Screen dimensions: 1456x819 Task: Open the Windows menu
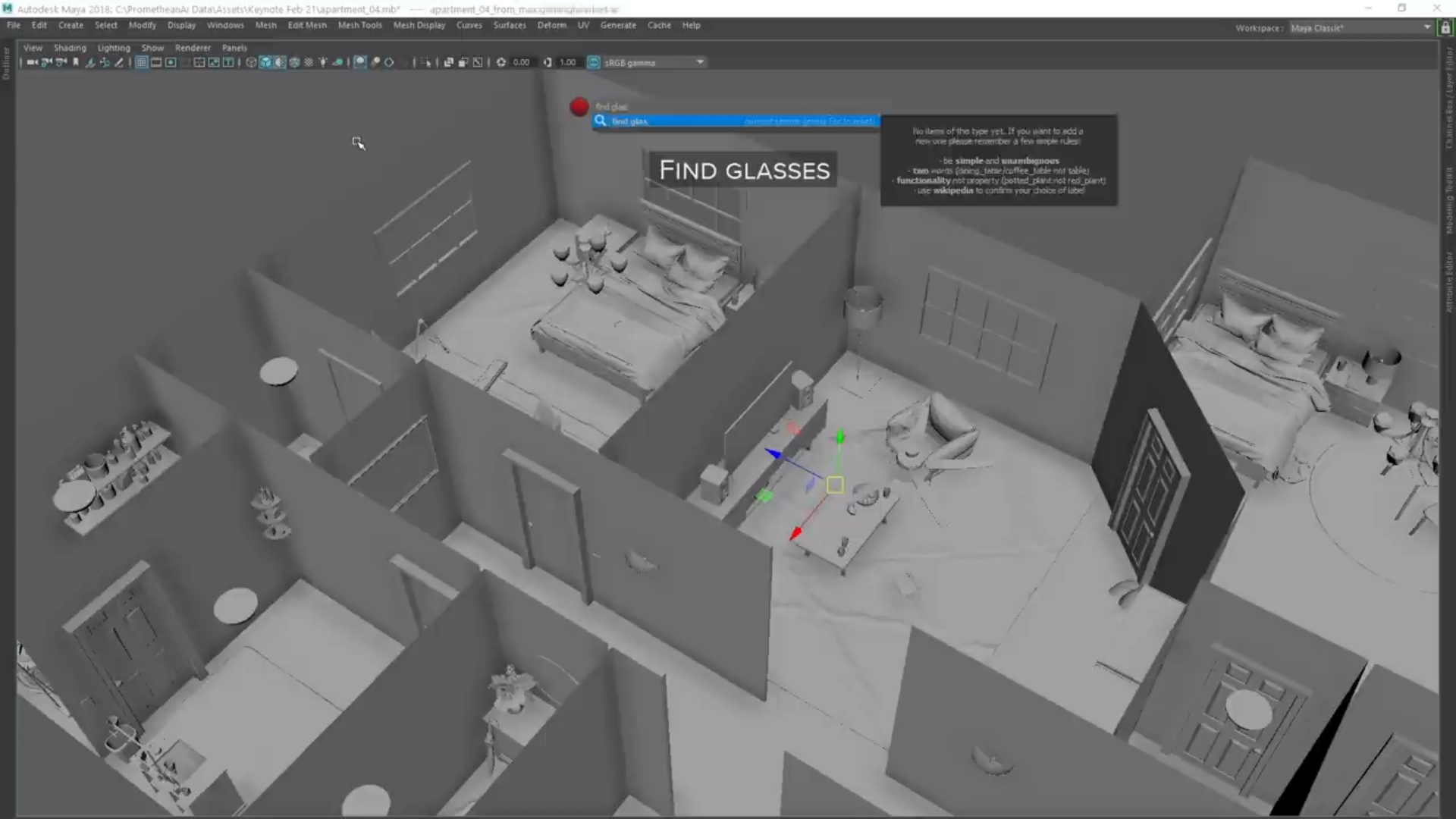(x=225, y=25)
